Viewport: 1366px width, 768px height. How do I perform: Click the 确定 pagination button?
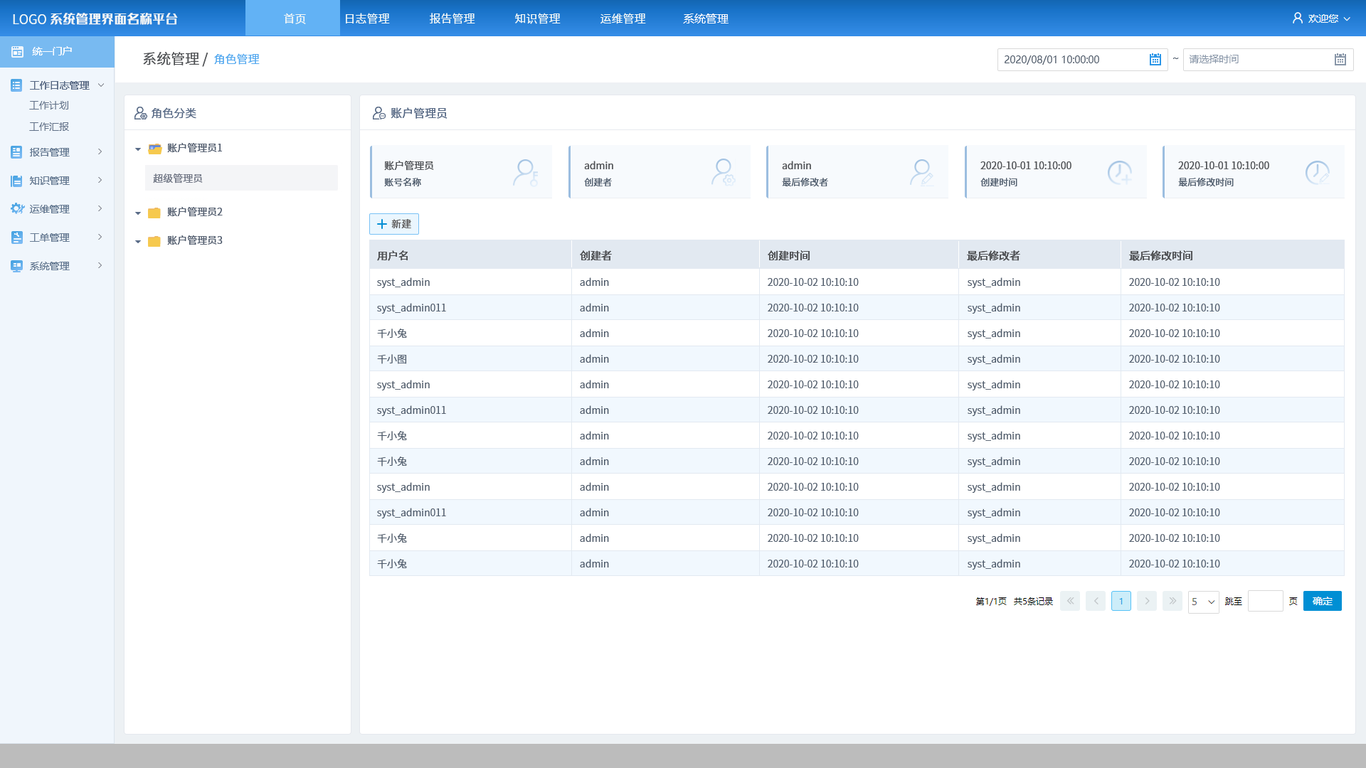click(x=1322, y=601)
